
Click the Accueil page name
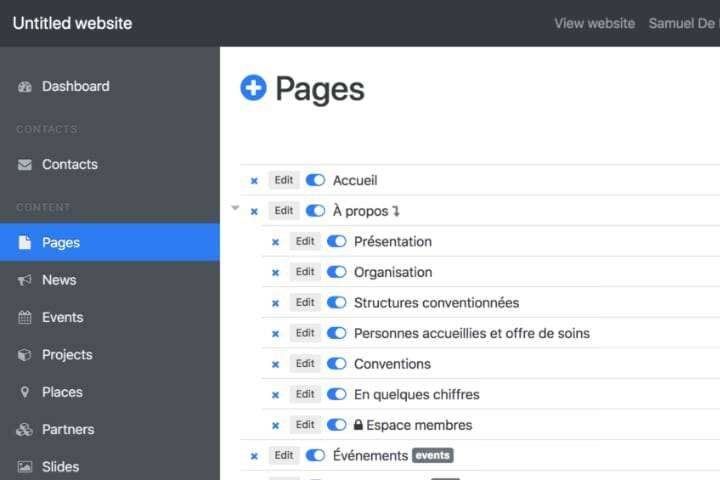pos(355,181)
